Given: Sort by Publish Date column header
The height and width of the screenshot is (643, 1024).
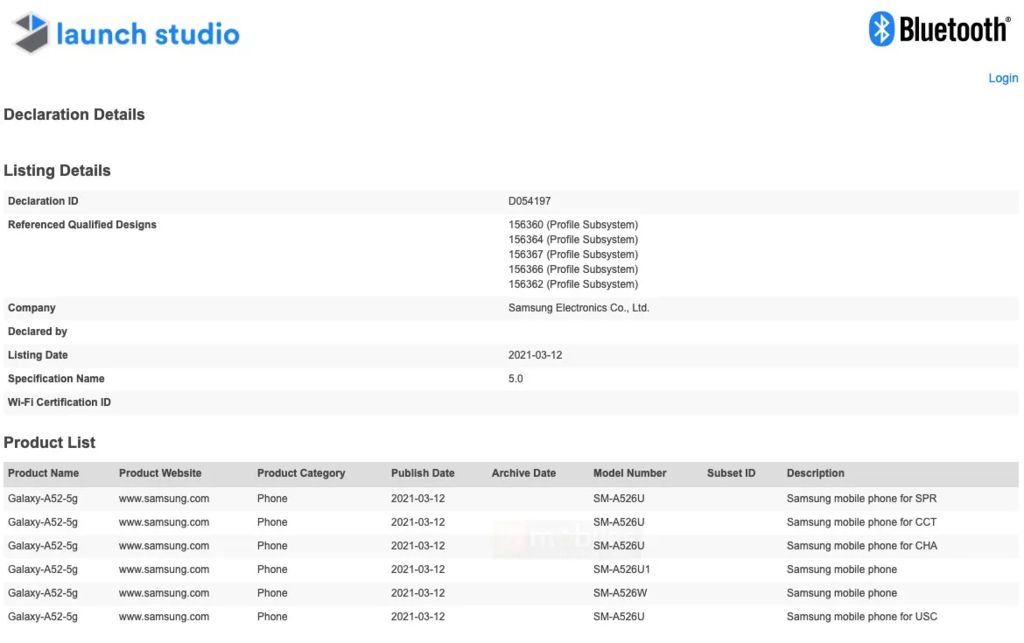Looking at the screenshot, I should [423, 473].
